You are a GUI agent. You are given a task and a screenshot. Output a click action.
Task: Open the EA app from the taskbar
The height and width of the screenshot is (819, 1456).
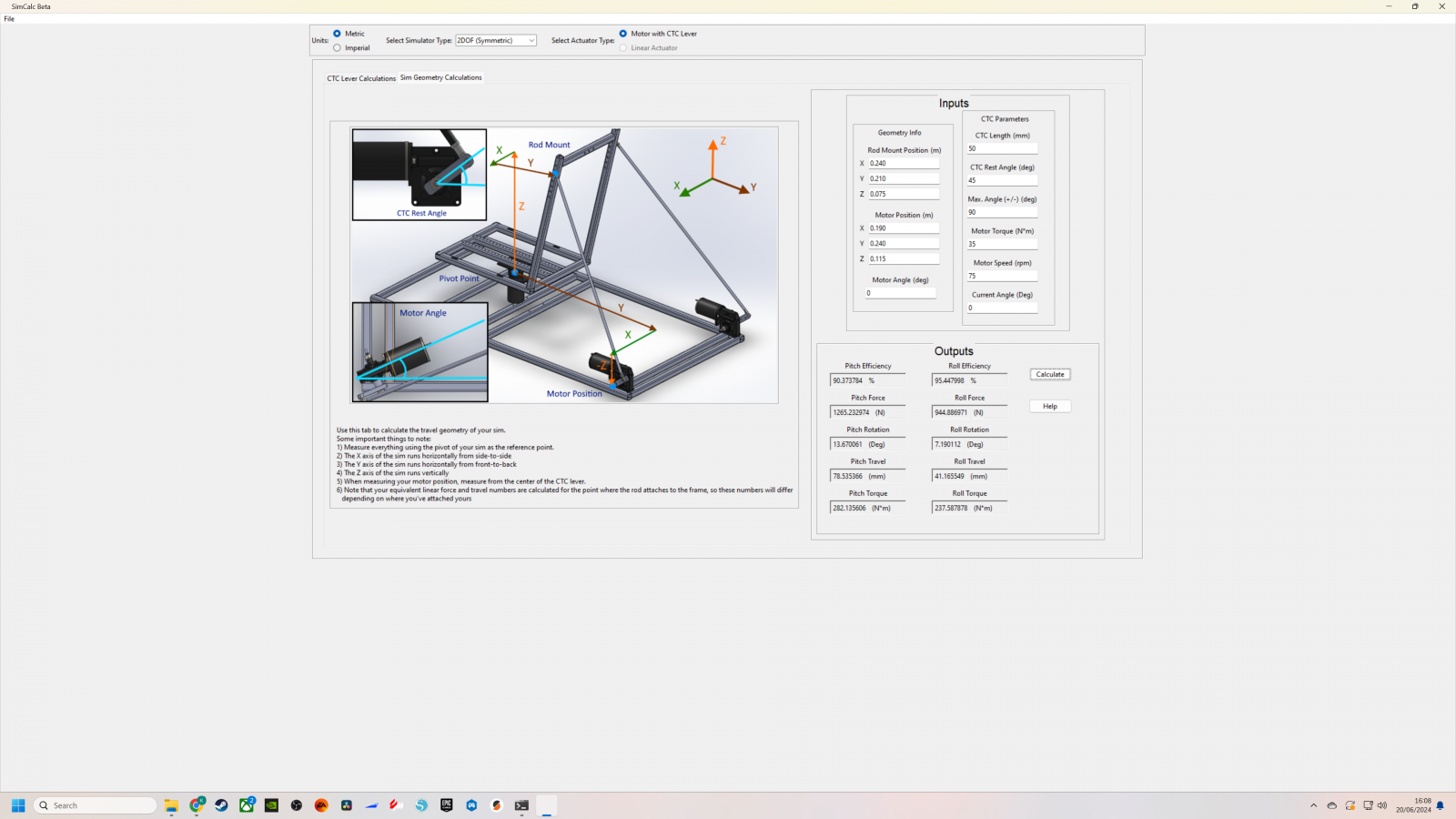321,805
